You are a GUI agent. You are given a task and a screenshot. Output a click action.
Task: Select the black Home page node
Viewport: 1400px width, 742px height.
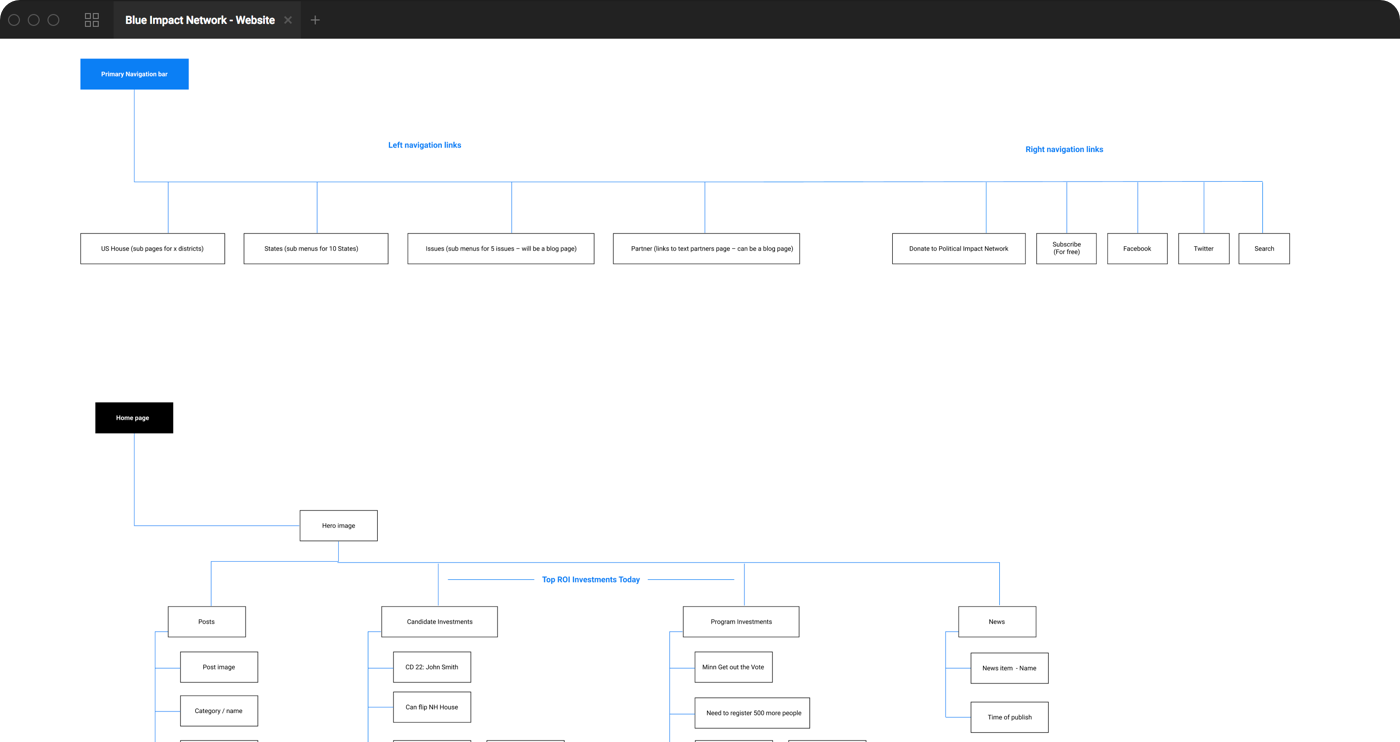(x=134, y=418)
